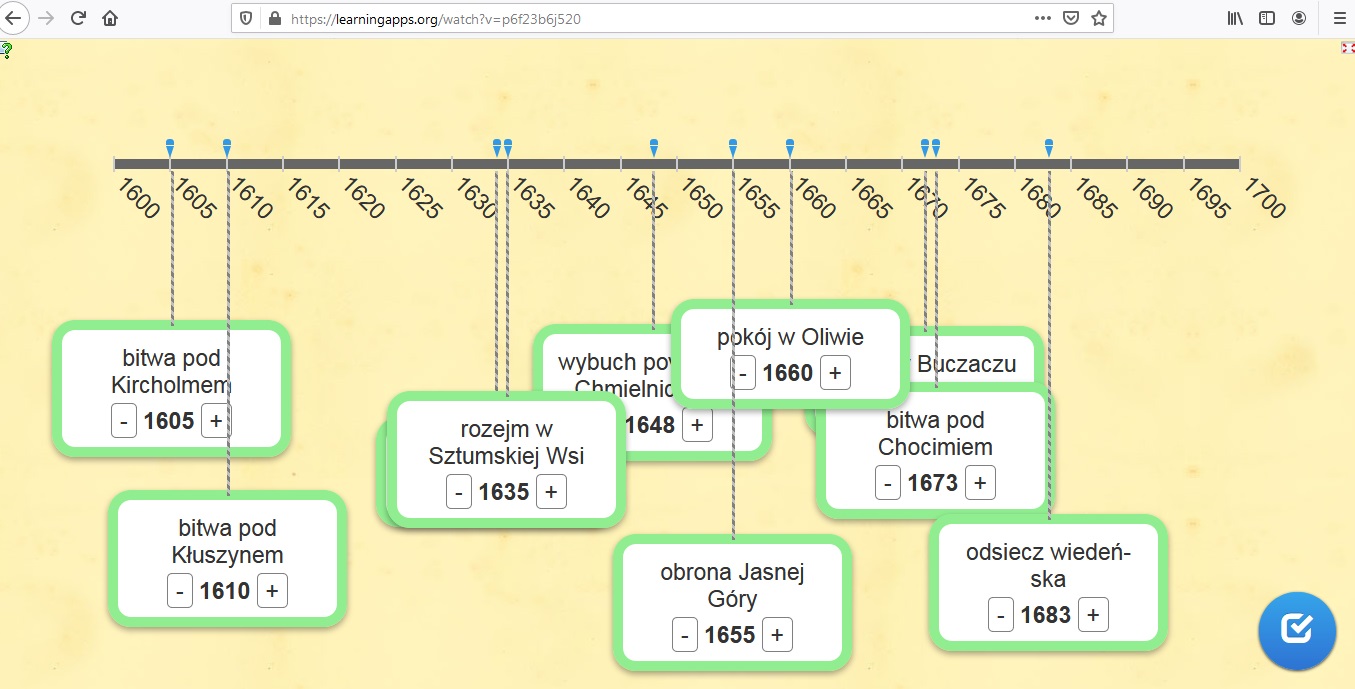1355x689 pixels.
Task: Go to the Firefox home page
Action: tap(110, 18)
